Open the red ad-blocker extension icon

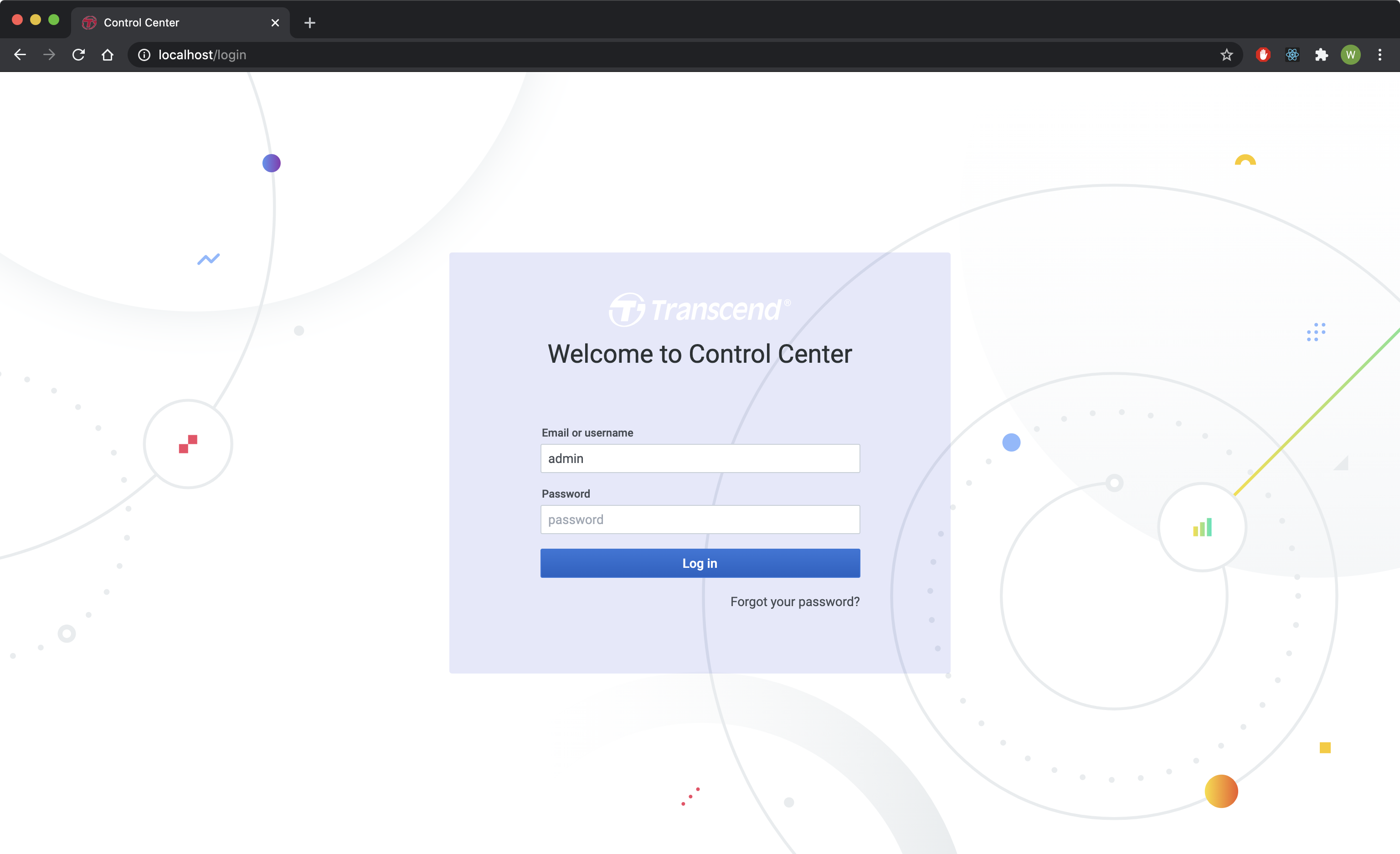click(x=1262, y=55)
